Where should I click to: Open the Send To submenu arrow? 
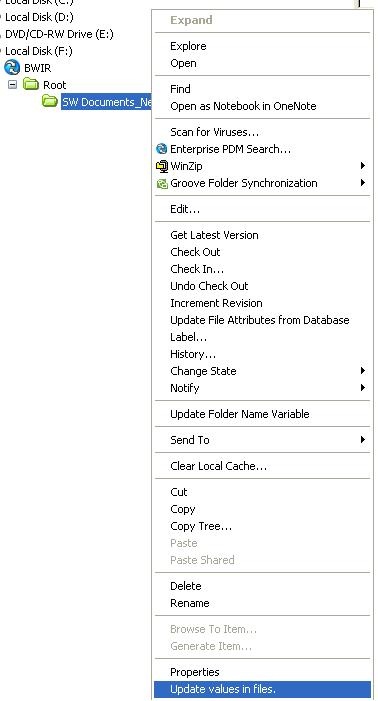pyautogui.click(x=363, y=440)
